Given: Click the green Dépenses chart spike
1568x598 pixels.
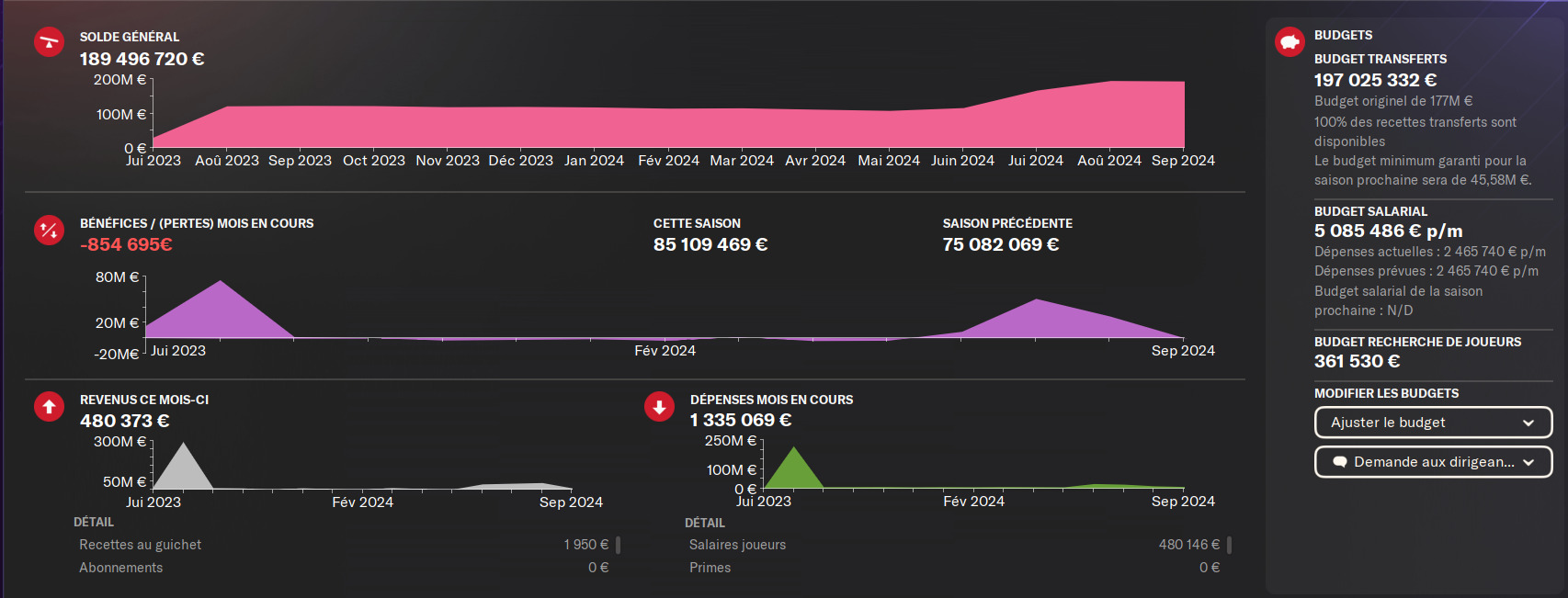Looking at the screenshot, I should (794, 470).
